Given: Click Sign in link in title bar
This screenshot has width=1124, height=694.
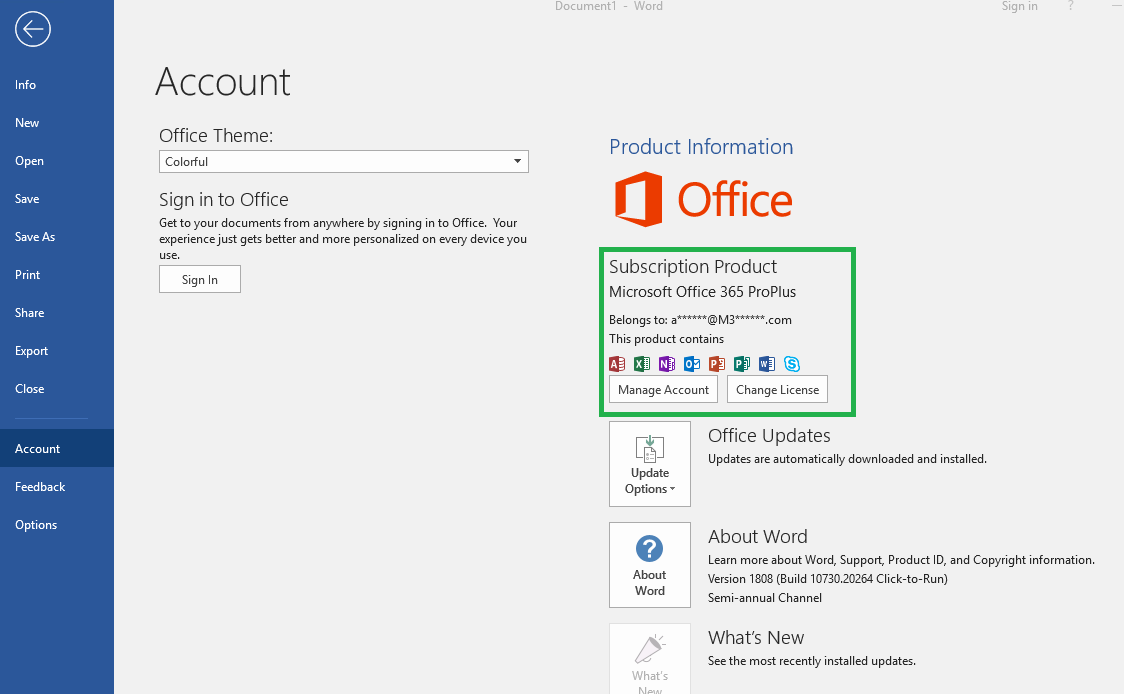Looking at the screenshot, I should click(x=1019, y=6).
